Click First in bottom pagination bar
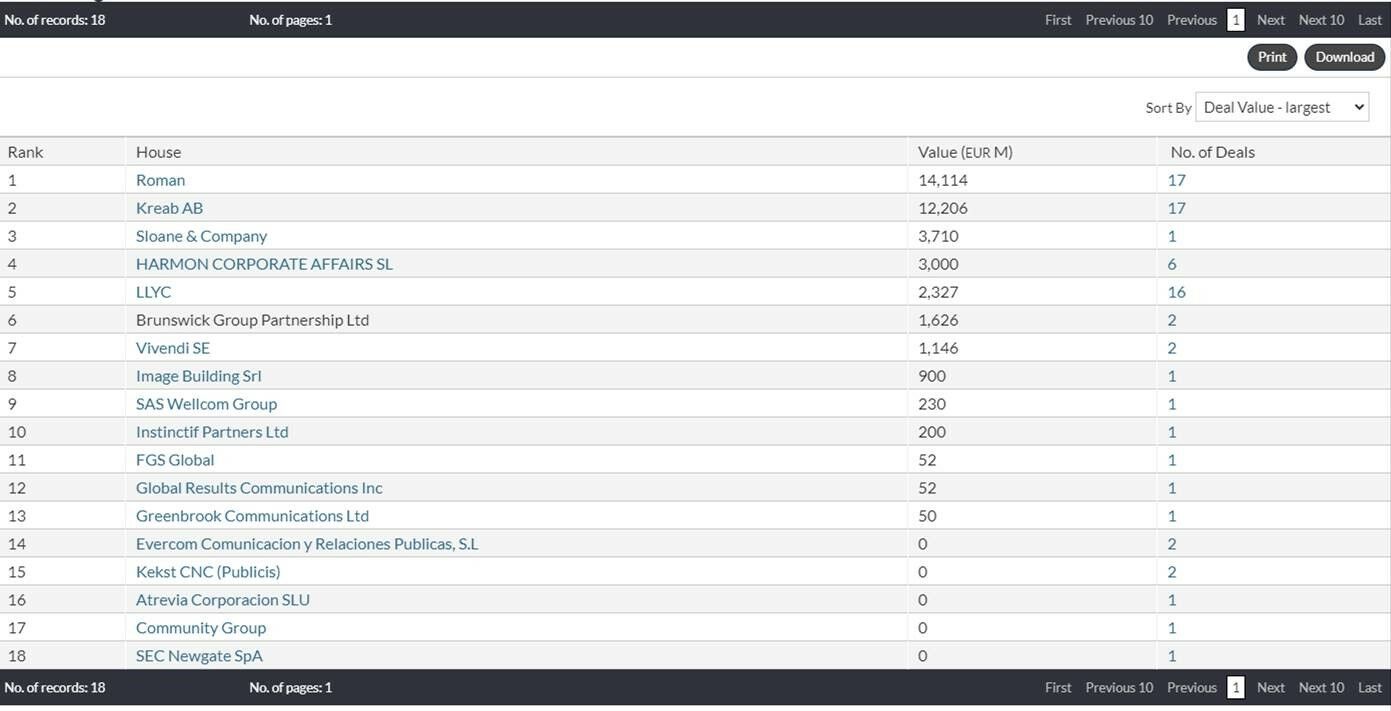This screenshot has width=1391, height=711. tap(1058, 688)
